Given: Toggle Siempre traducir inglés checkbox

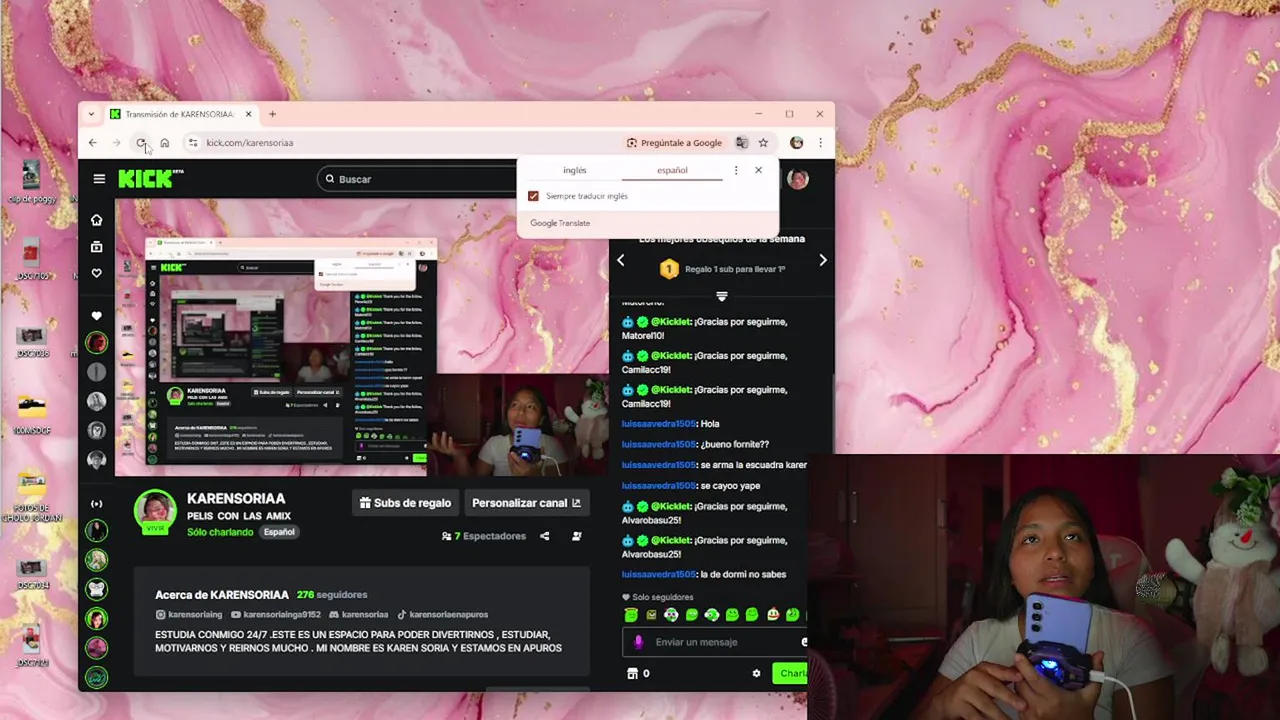Looking at the screenshot, I should [533, 196].
